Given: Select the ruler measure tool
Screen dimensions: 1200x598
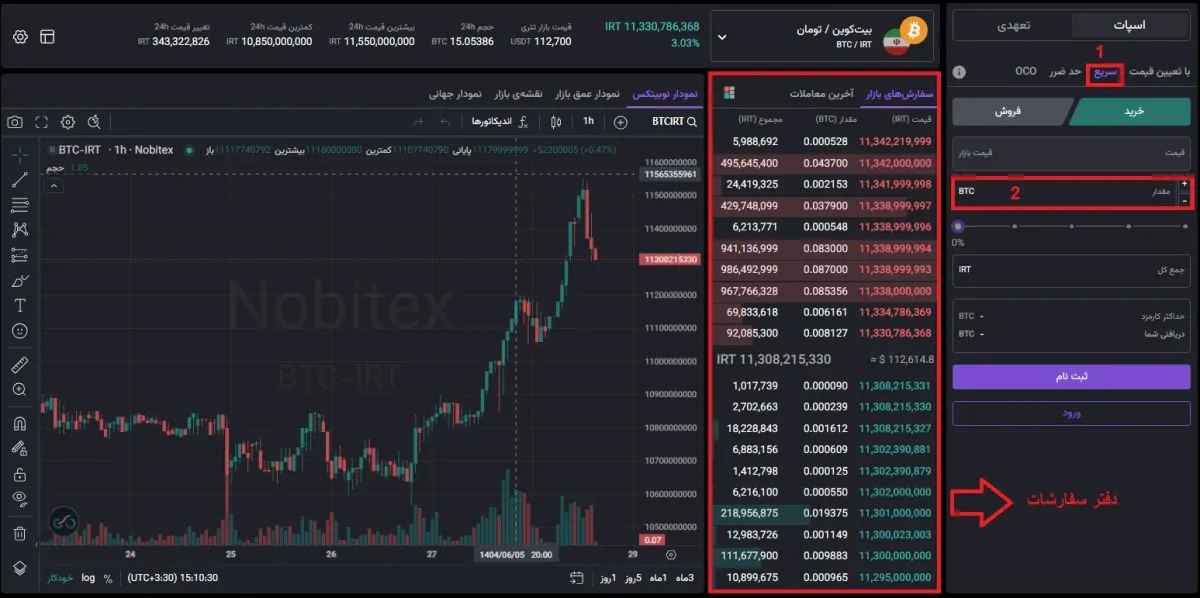Looking at the screenshot, I should click(20, 364).
